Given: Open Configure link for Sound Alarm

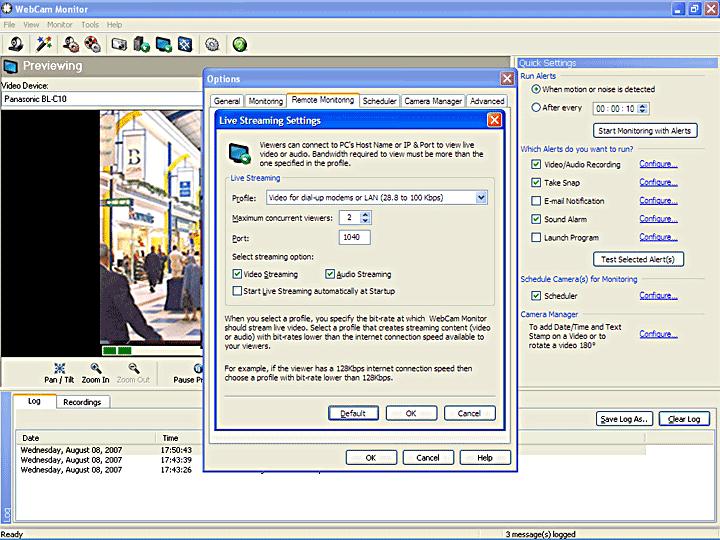Looking at the screenshot, I should coord(658,219).
